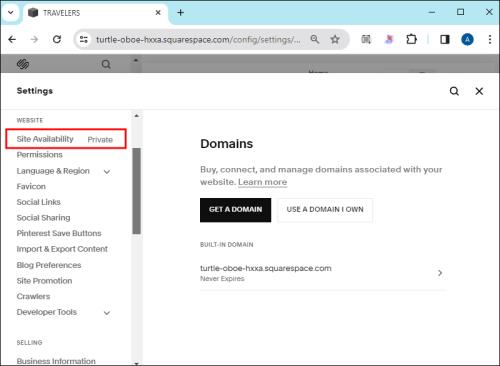Close the Settings panel with X
500x366 pixels.
(479, 91)
